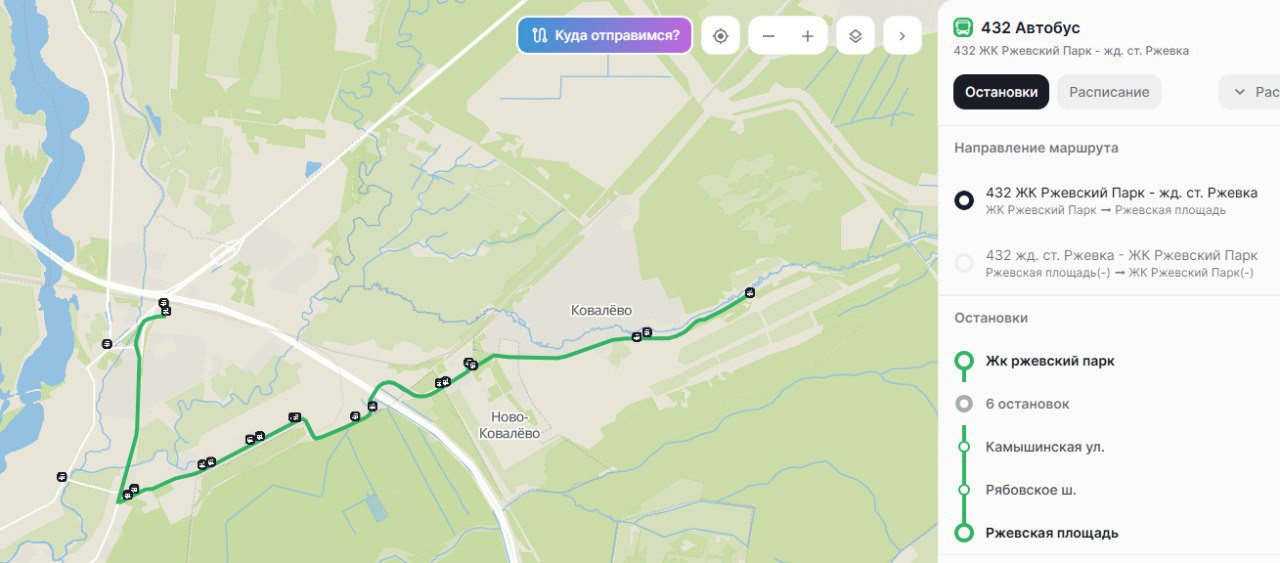Click the locate me target icon
Image resolution: width=1280 pixels, height=563 pixels.
pyautogui.click(x=720, y=36)
